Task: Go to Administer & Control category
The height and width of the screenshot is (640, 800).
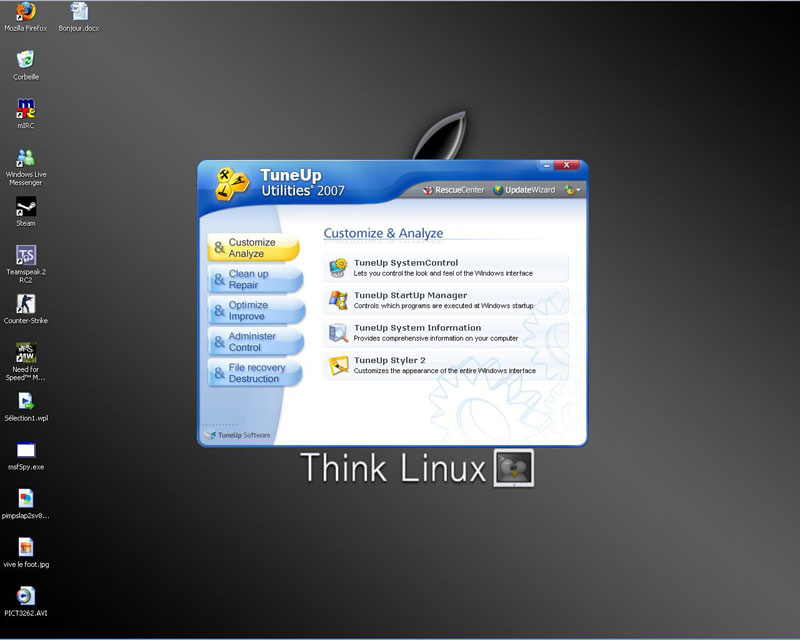Action: tap(255, 341)
